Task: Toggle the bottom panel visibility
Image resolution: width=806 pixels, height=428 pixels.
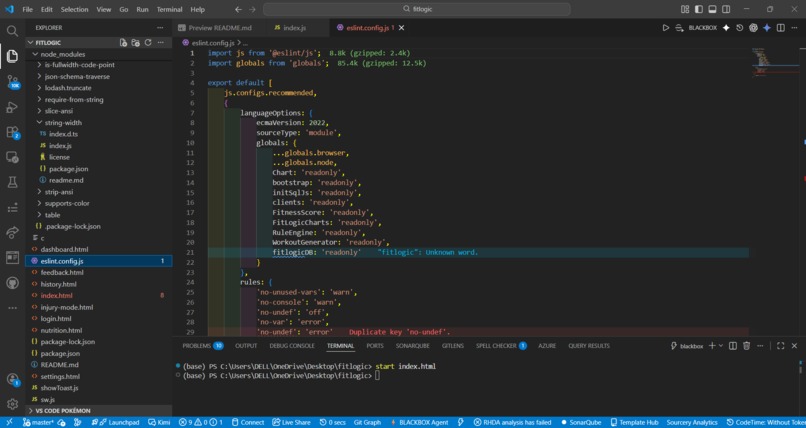Action: pyautogui.click(x=712, y=9)
